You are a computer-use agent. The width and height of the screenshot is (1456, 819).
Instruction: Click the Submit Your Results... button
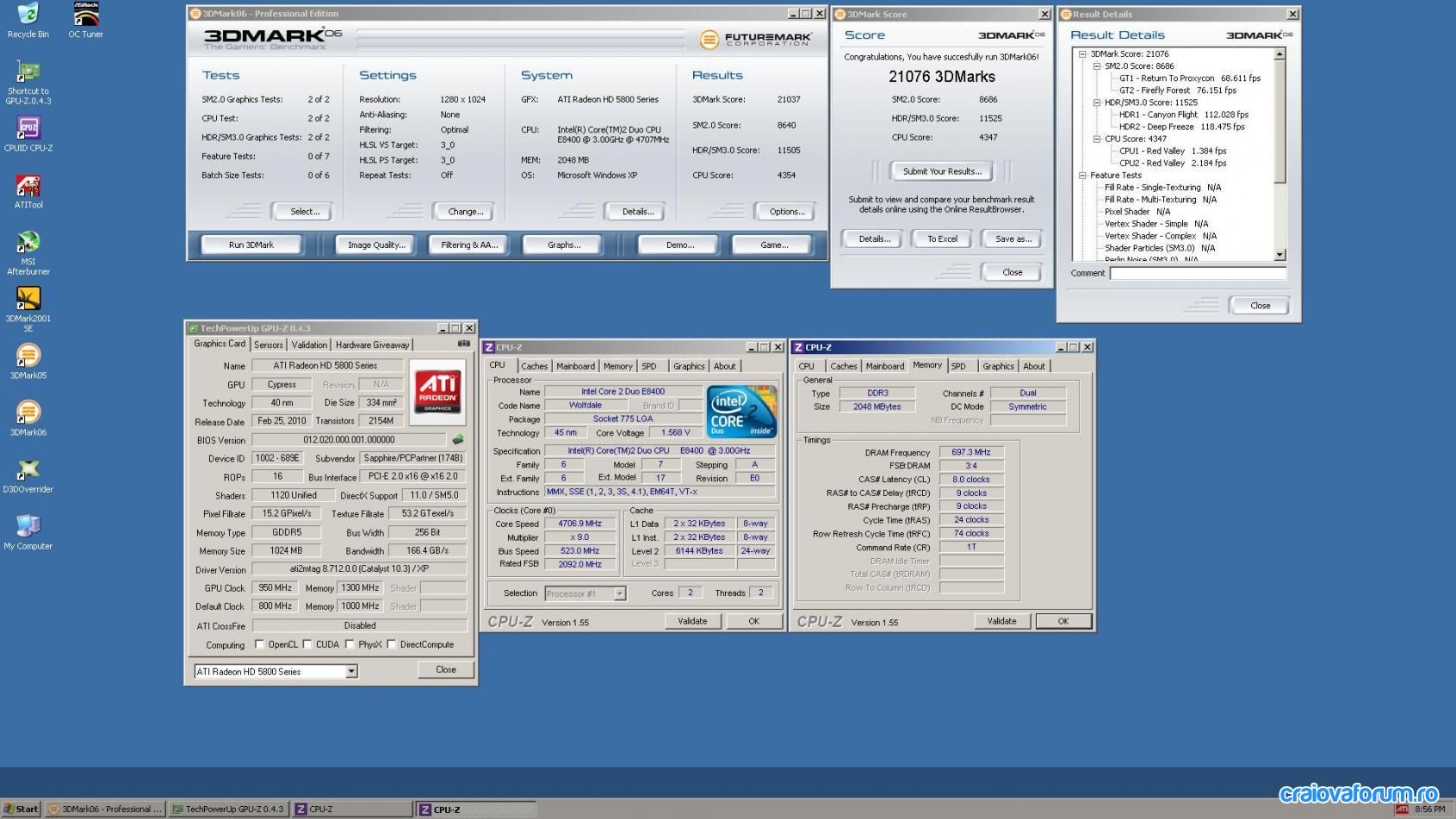[942, 171]
